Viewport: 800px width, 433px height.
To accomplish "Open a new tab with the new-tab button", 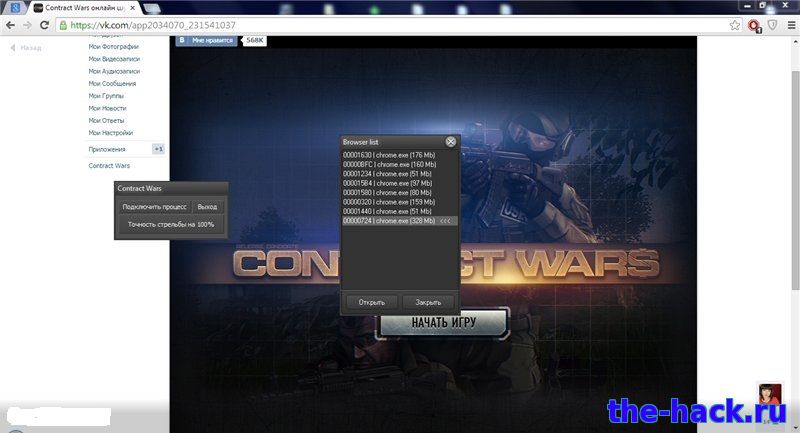I will click(152, 8).
